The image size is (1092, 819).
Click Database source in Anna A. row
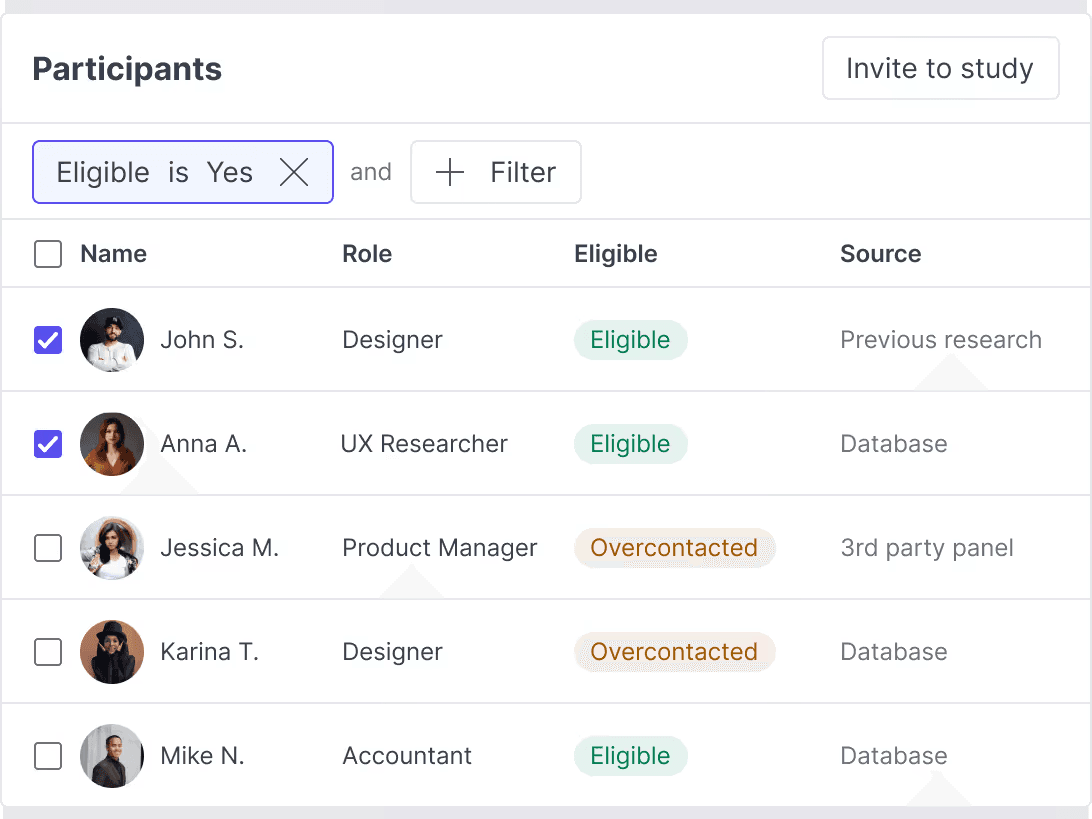(894, 444)
